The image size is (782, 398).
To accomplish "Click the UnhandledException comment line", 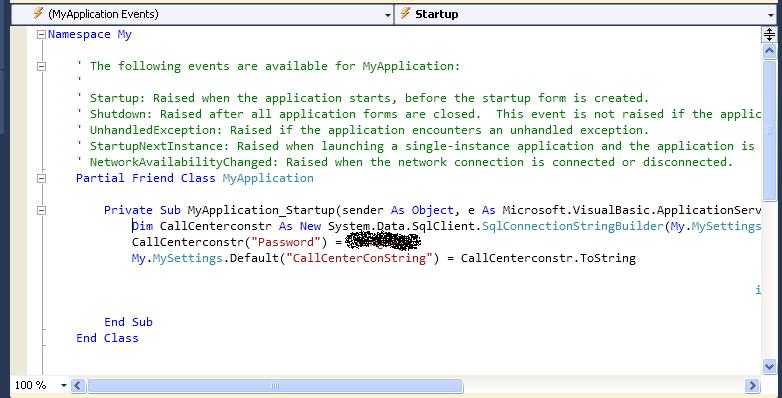I will pyautogui.click(x=363, y=130).
